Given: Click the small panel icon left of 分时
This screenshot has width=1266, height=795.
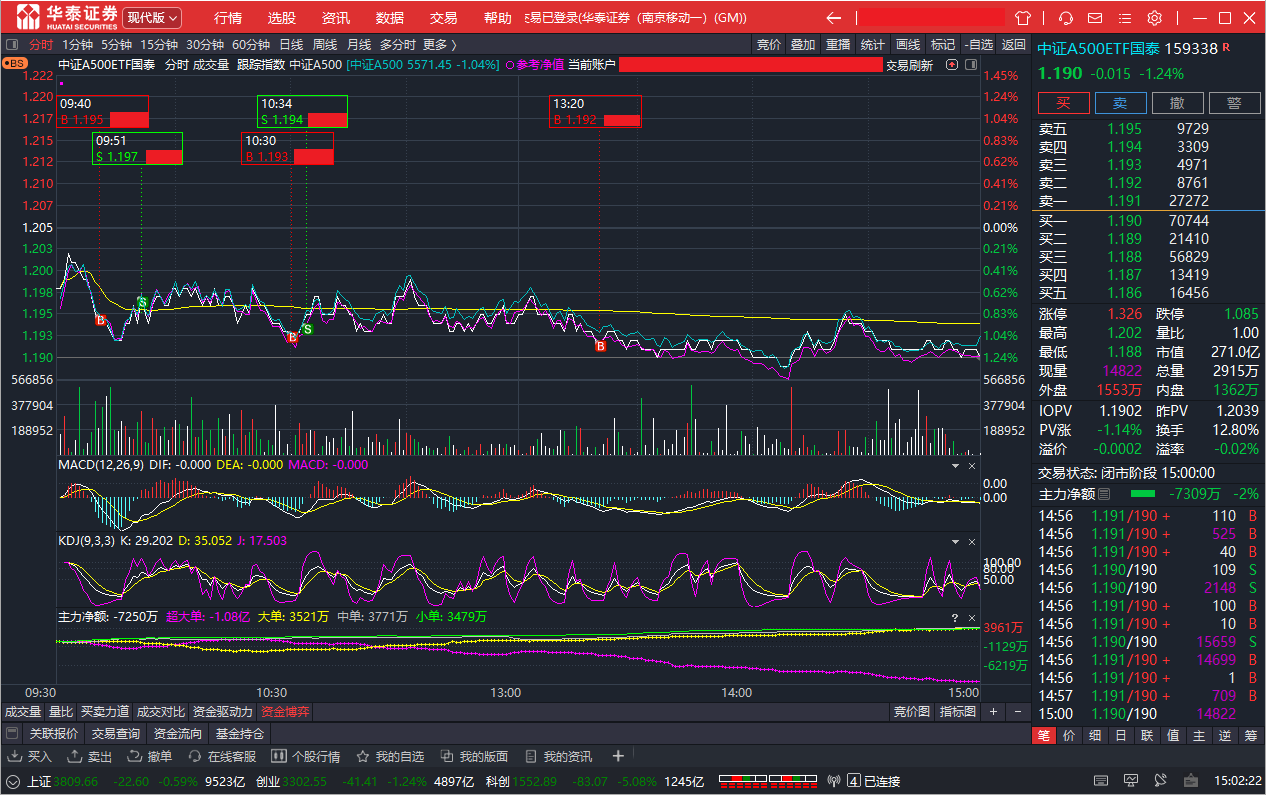Looking at the screenshot, I should (12, 44).
